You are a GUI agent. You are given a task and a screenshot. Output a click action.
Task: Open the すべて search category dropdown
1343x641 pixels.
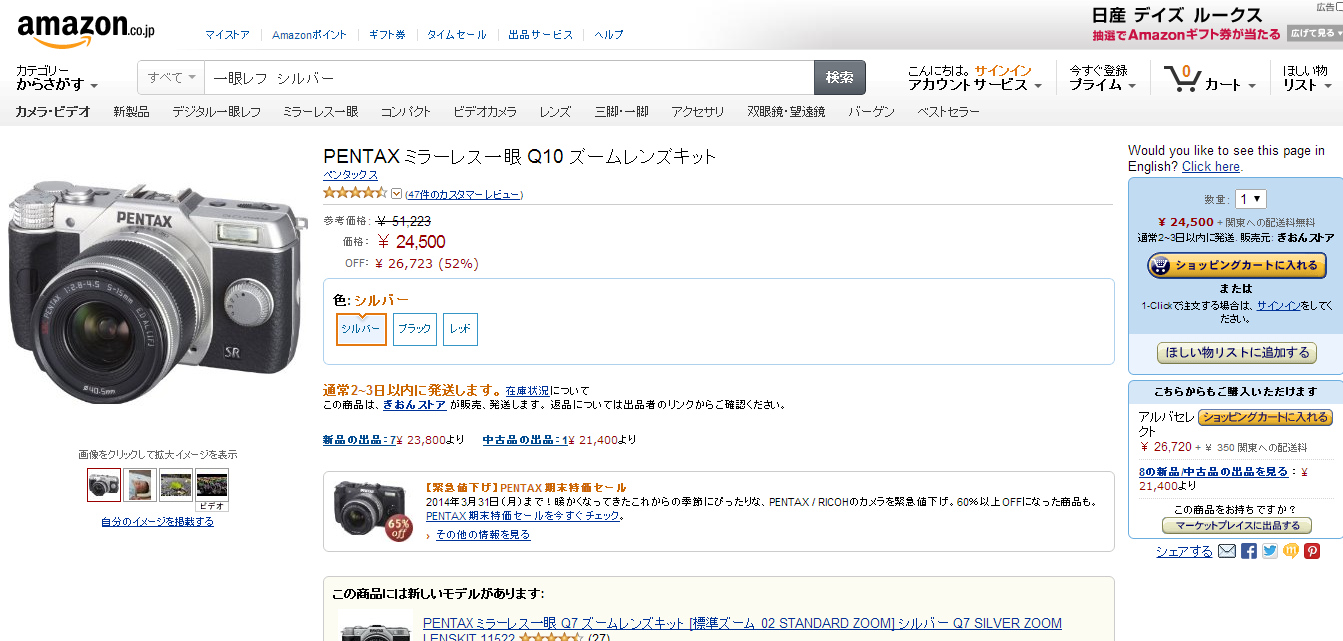(171, 78)
